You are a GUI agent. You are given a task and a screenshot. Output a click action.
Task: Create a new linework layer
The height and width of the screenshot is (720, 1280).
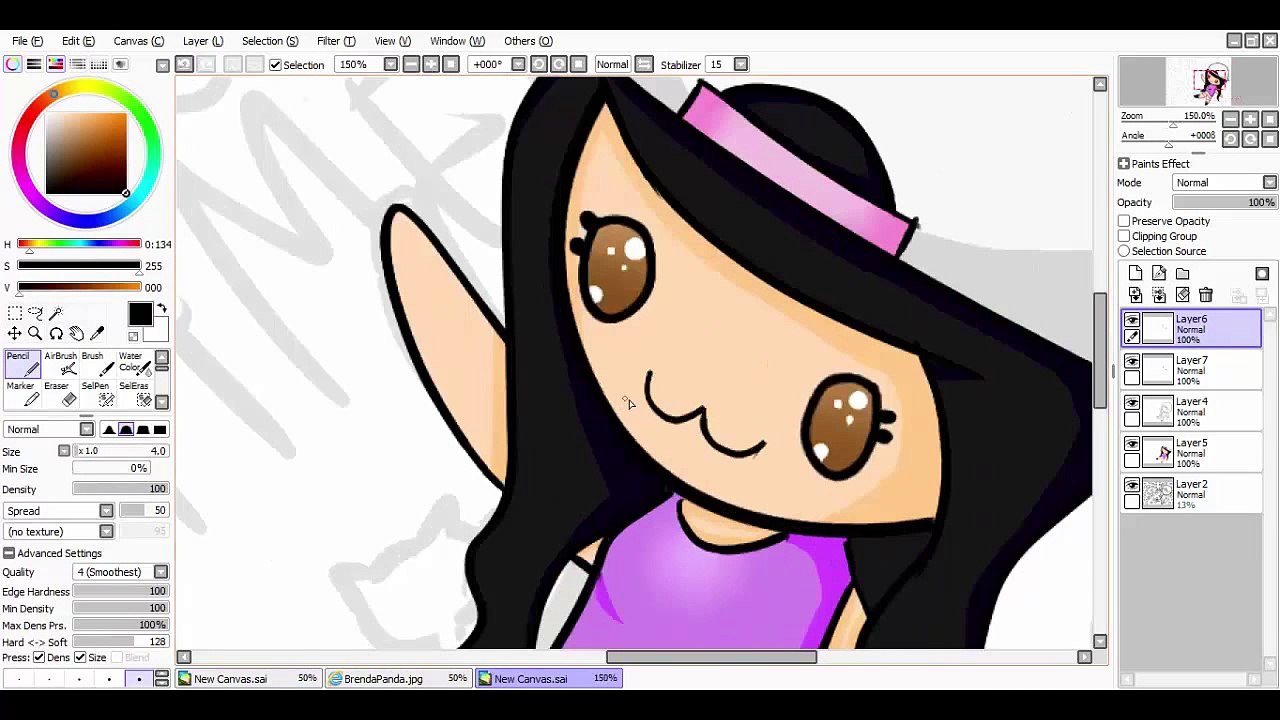[x=1159, y=274]
